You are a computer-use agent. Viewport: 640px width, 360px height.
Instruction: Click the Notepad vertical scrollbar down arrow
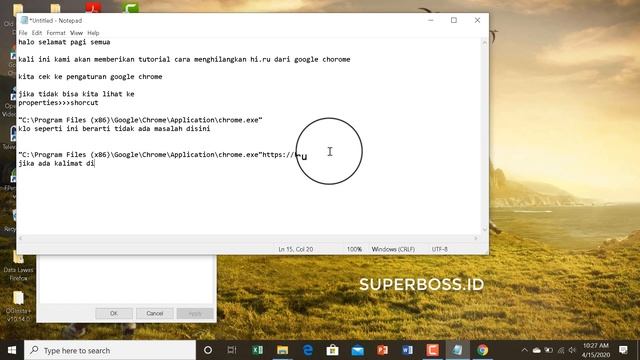(485, 229)
